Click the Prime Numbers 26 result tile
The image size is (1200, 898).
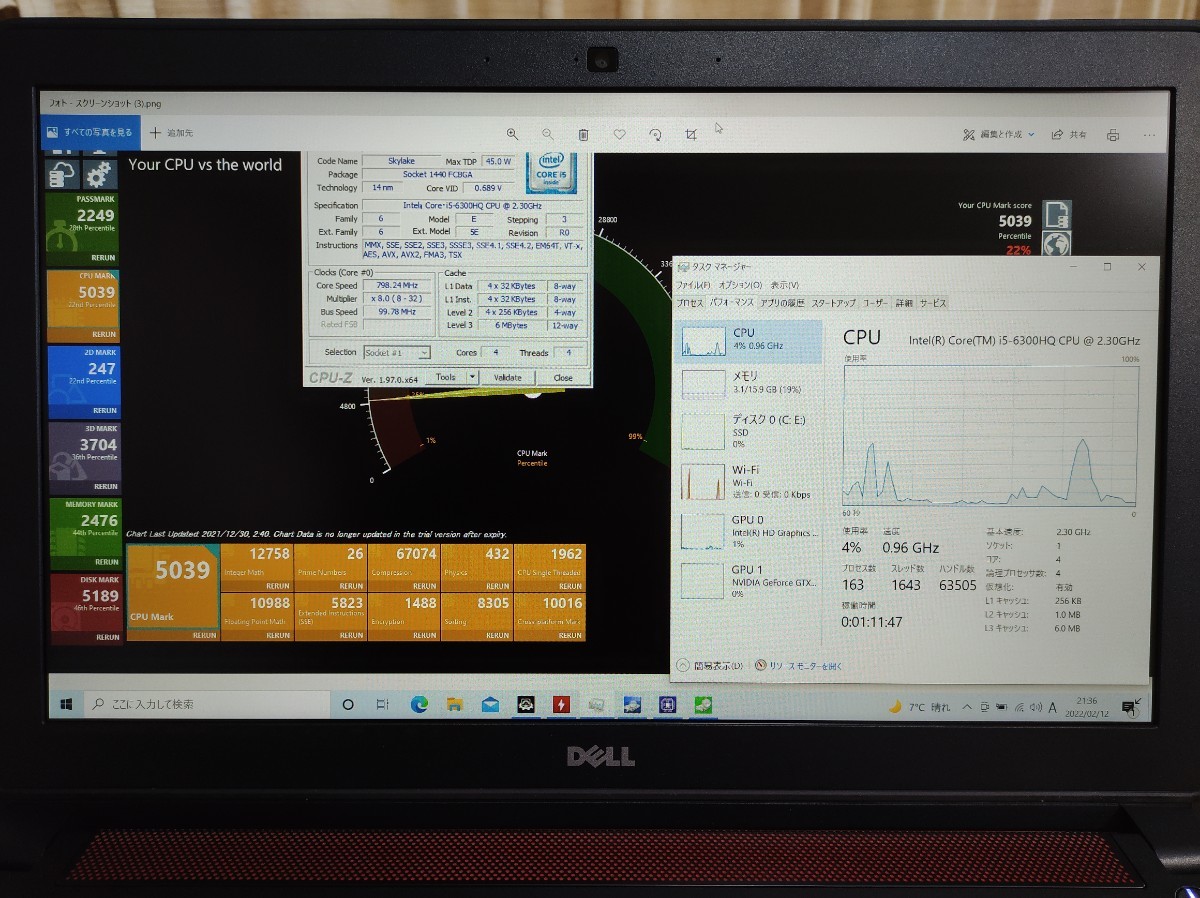point(330,568)
